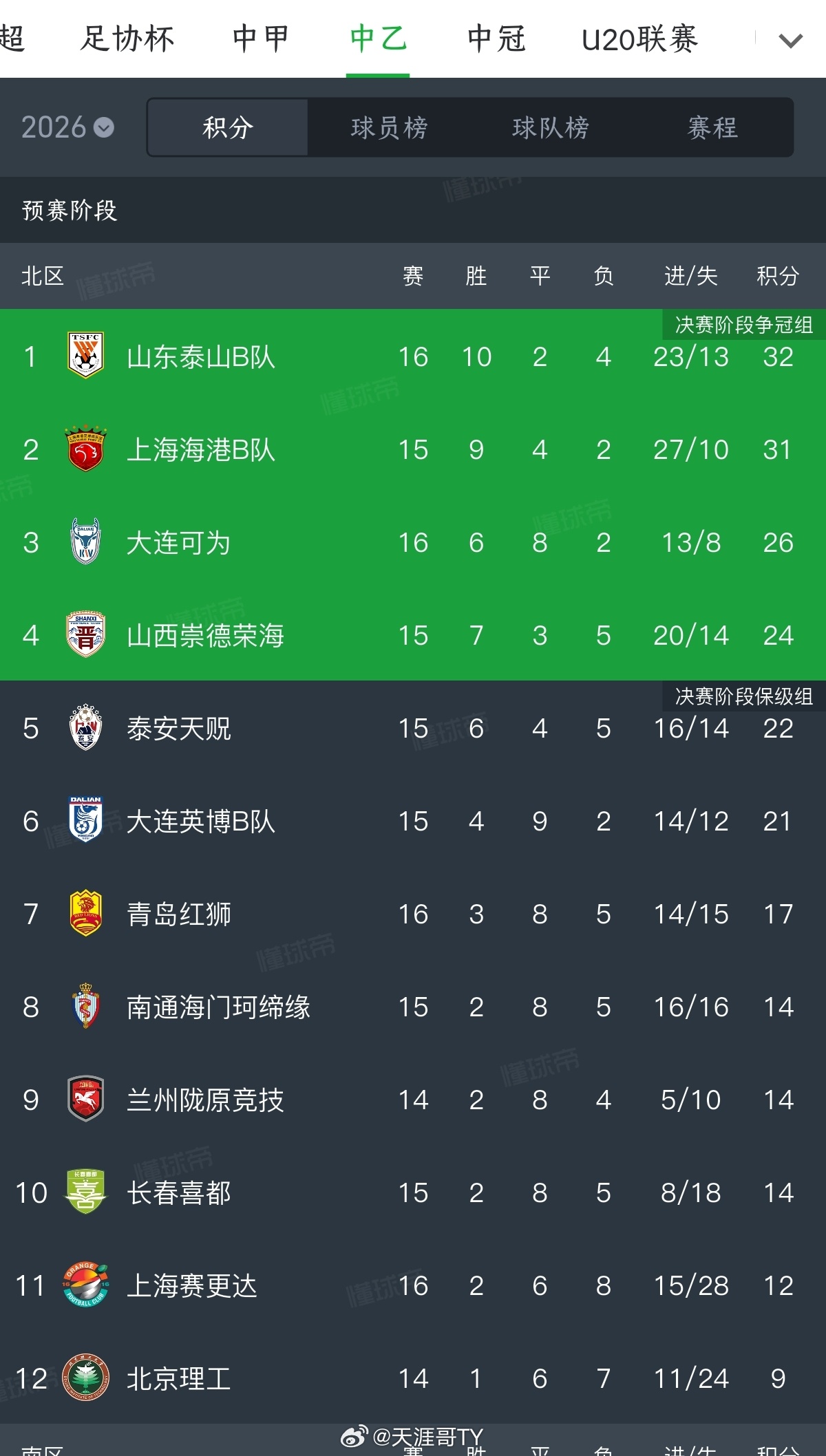Viewport: 826px width, 1456px height.
Task: Switch to the U20联赛 tab
Action: point(639,39)
